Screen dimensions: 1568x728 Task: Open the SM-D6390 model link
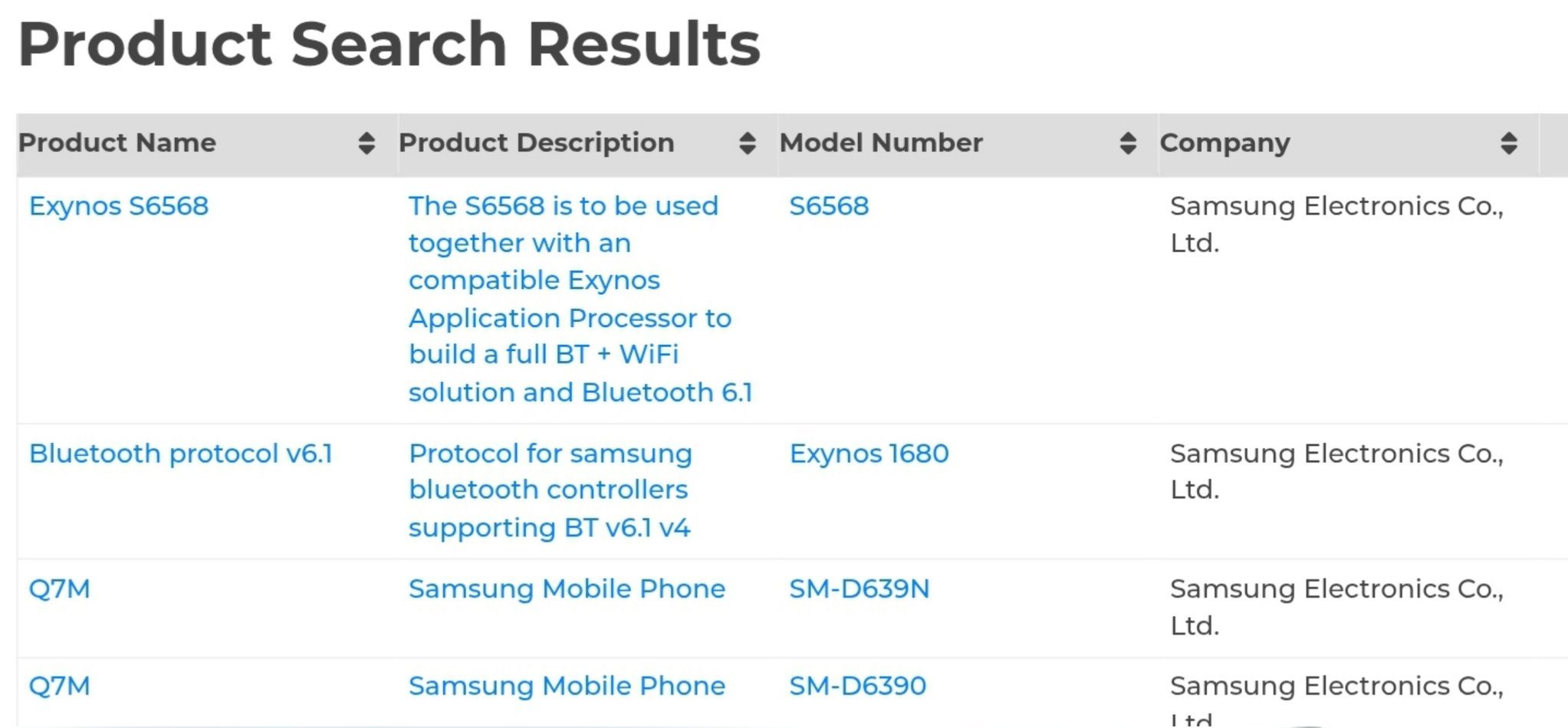[858, 686]
